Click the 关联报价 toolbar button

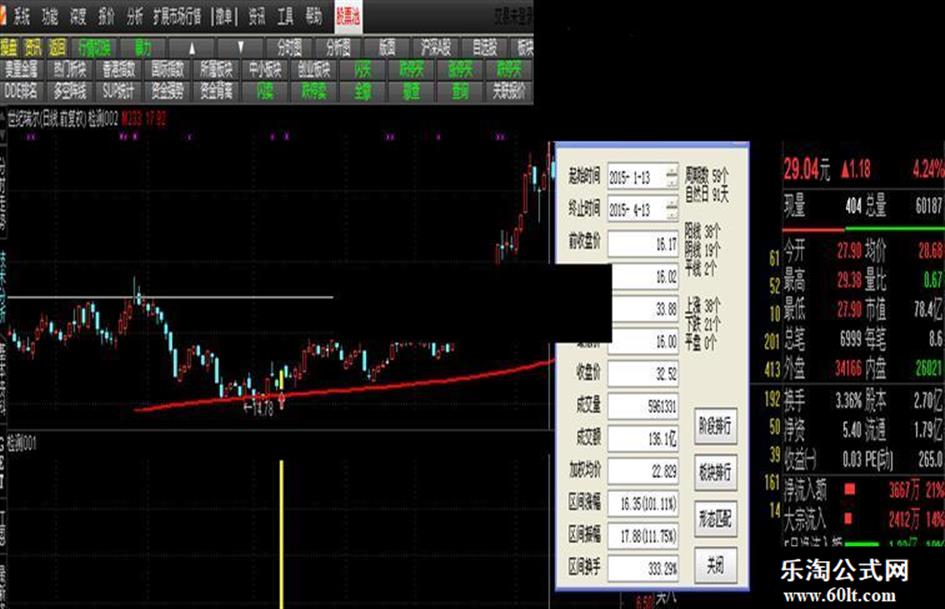click(x=509, y=91)
